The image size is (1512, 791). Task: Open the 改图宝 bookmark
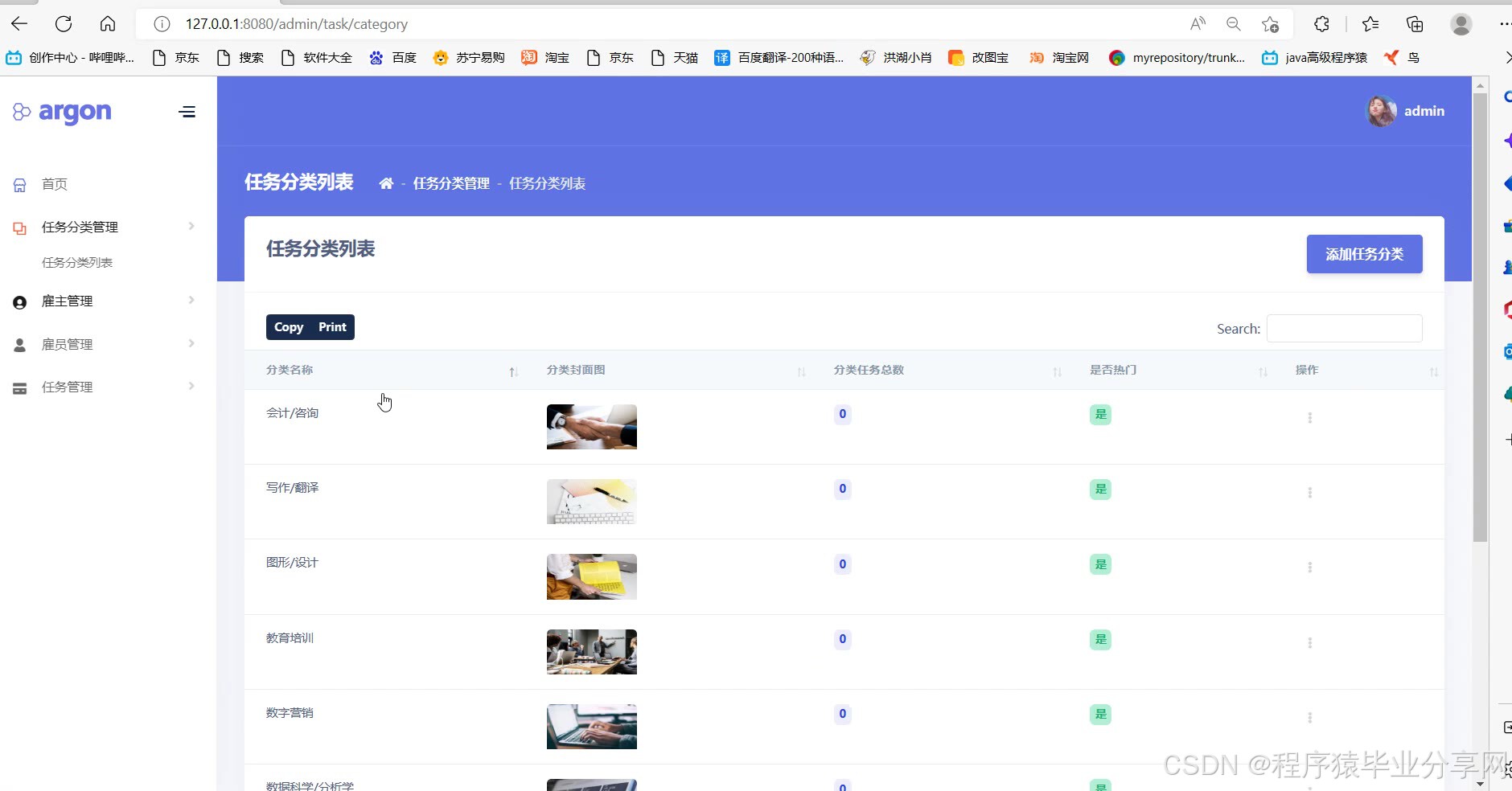(x=979, y=57)
